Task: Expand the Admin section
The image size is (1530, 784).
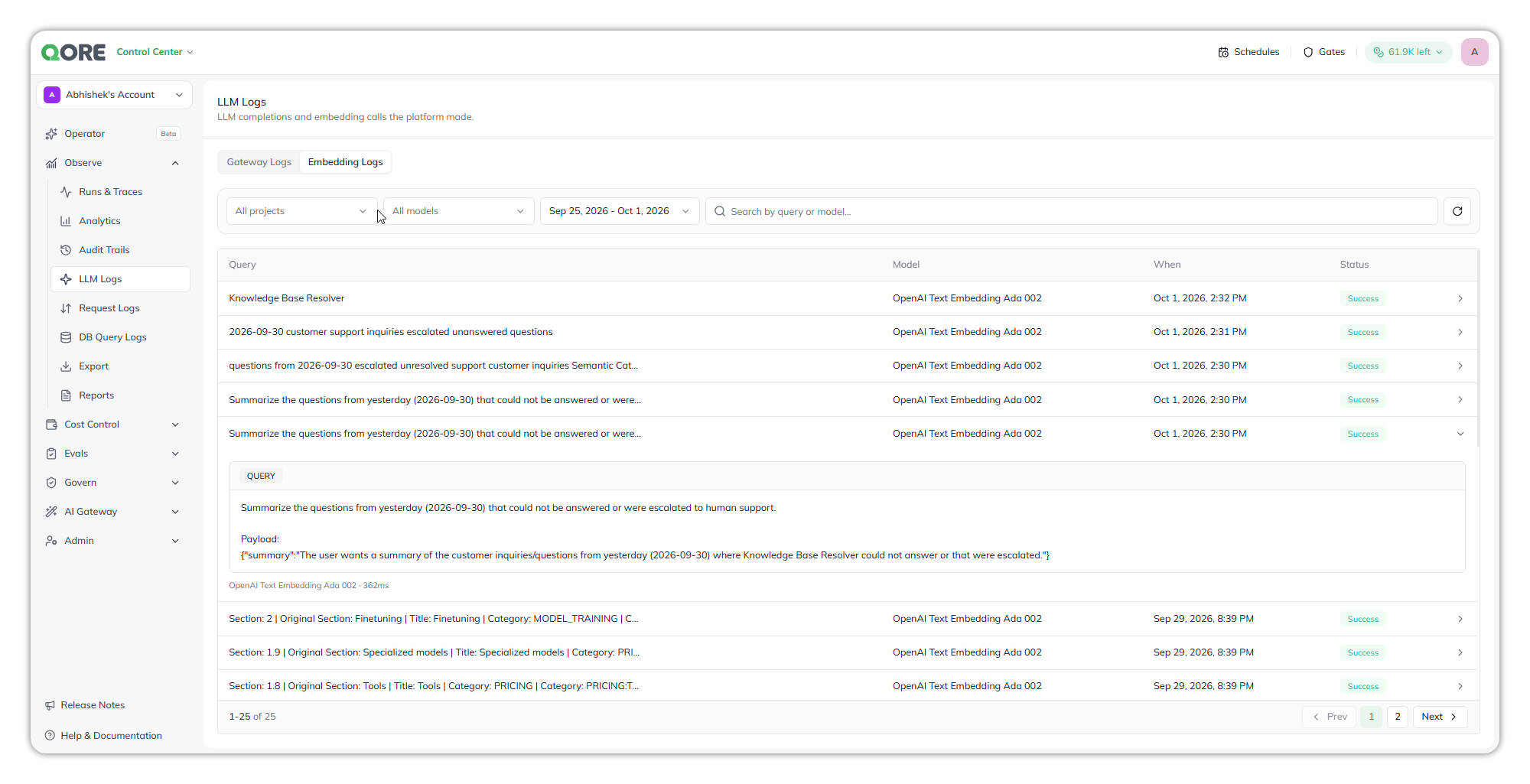Action: point(113,541)
